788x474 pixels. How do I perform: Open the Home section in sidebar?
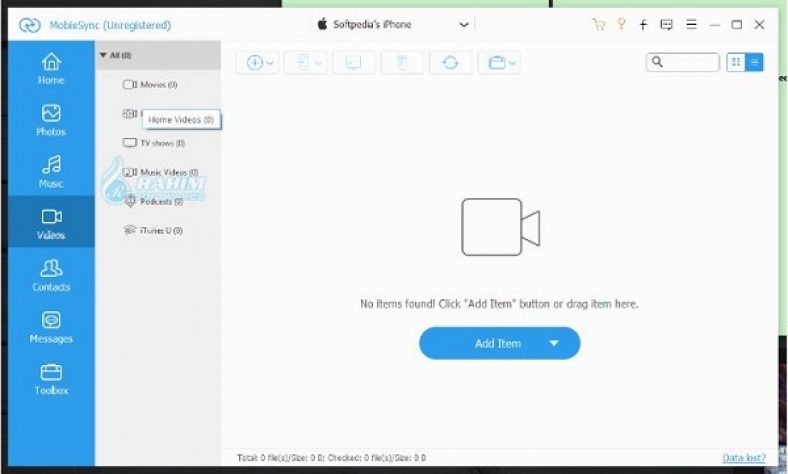(x=51, y=68)
